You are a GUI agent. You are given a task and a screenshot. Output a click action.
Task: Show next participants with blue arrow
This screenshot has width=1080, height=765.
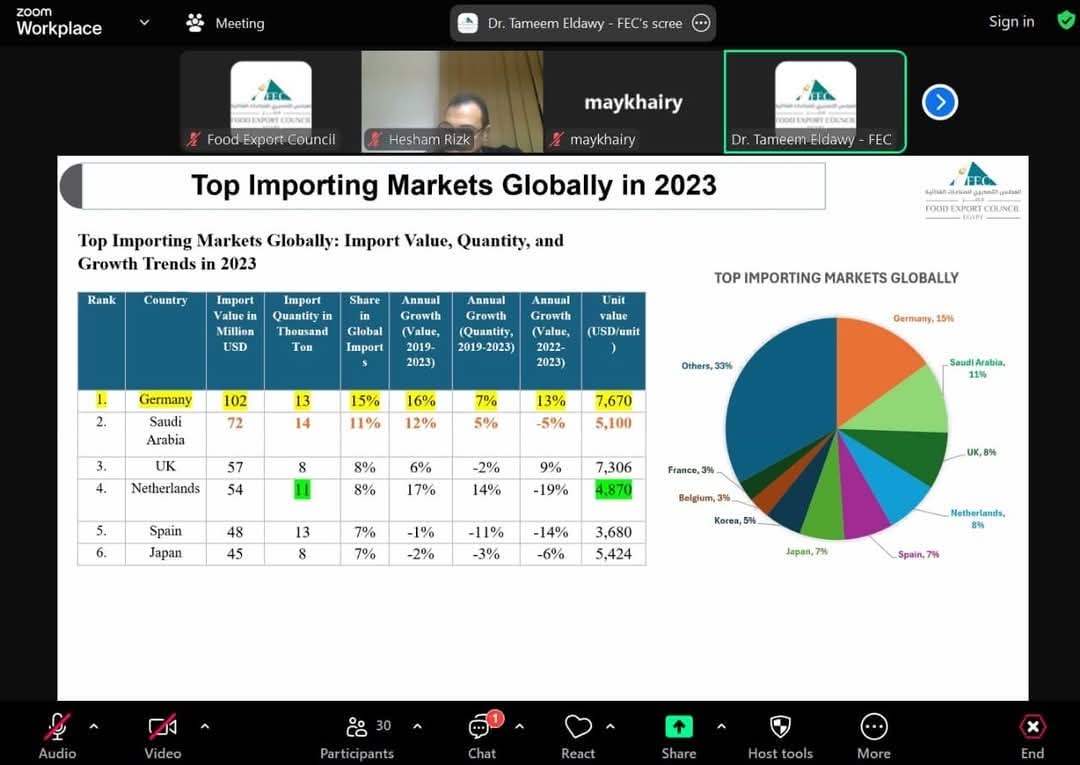click(939, 103)
